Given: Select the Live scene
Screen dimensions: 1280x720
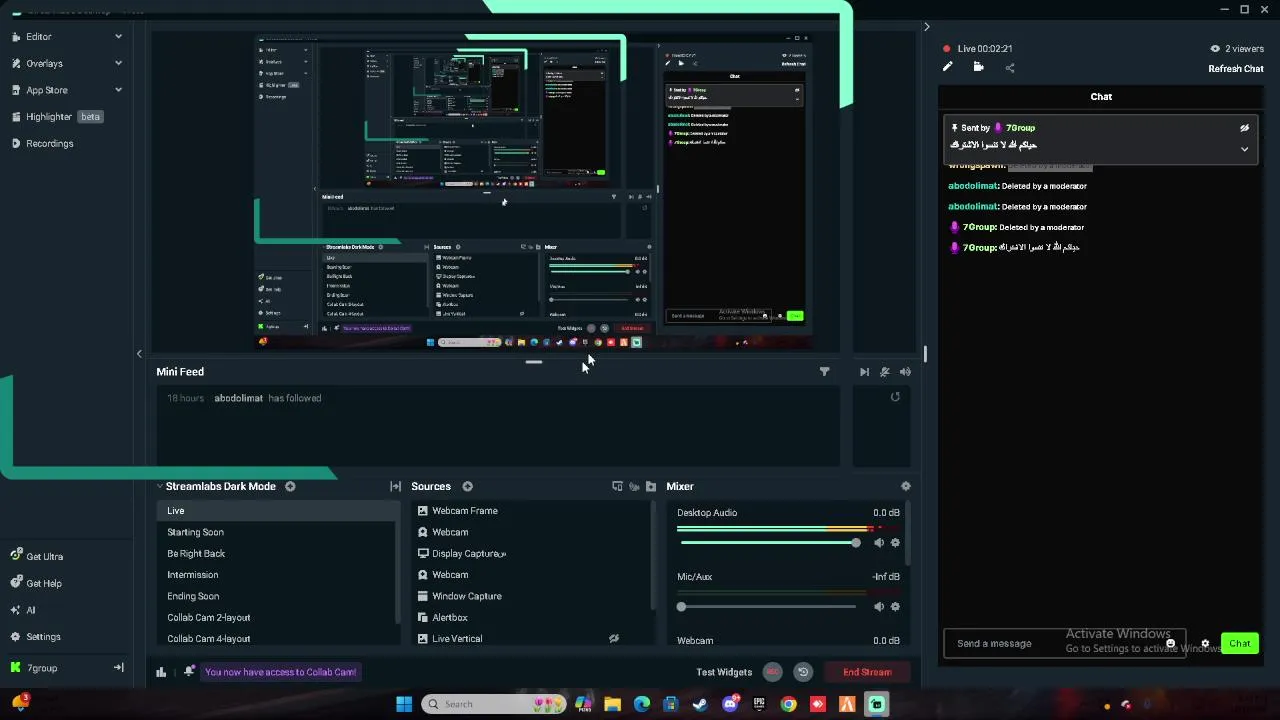Looking at the screenshot, I should pyautogui.click(x=278, y=511).
